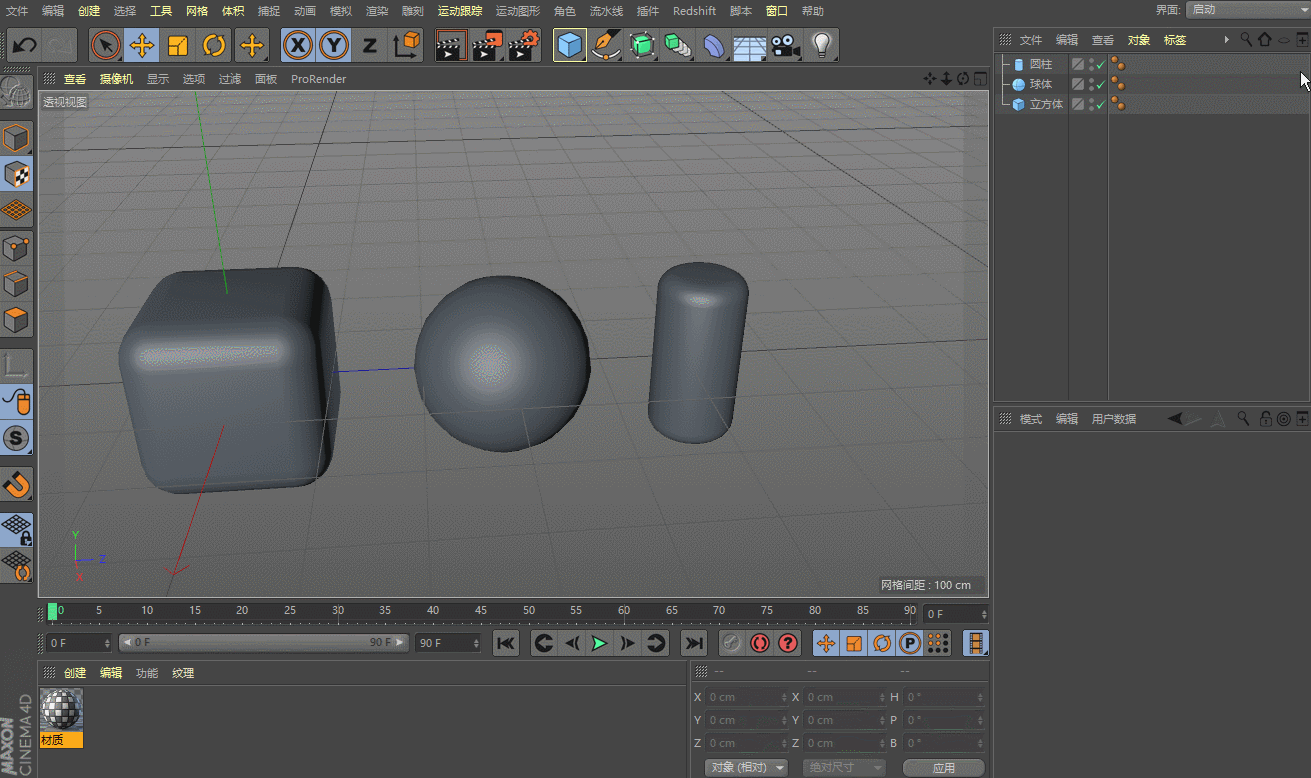1311x778 pixels.
Task: Click the Camera object icon
Action: [785, 45]
